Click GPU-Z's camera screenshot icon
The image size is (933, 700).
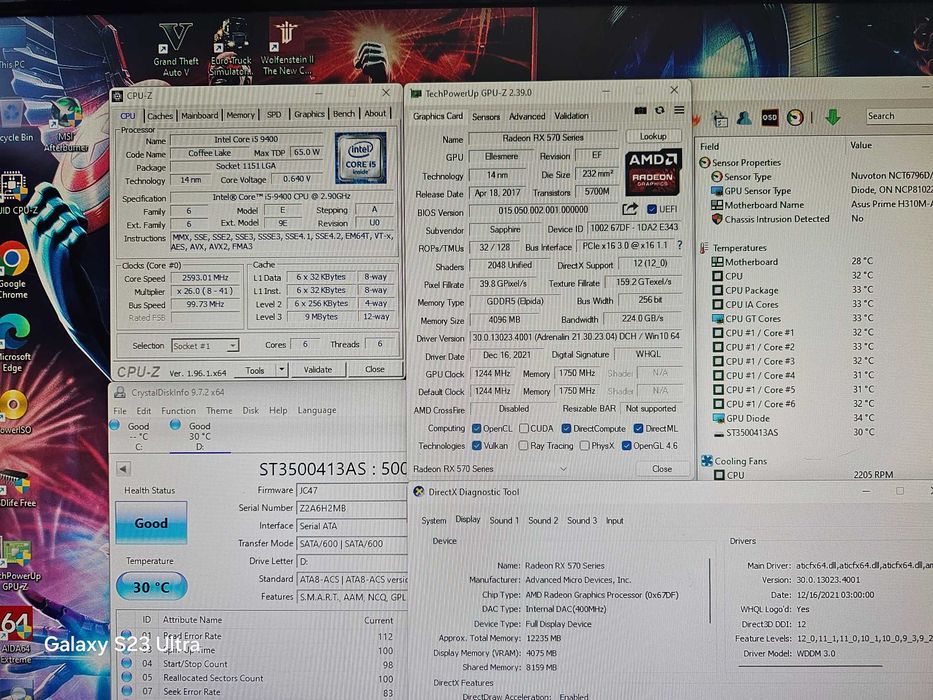pos(640,111)
